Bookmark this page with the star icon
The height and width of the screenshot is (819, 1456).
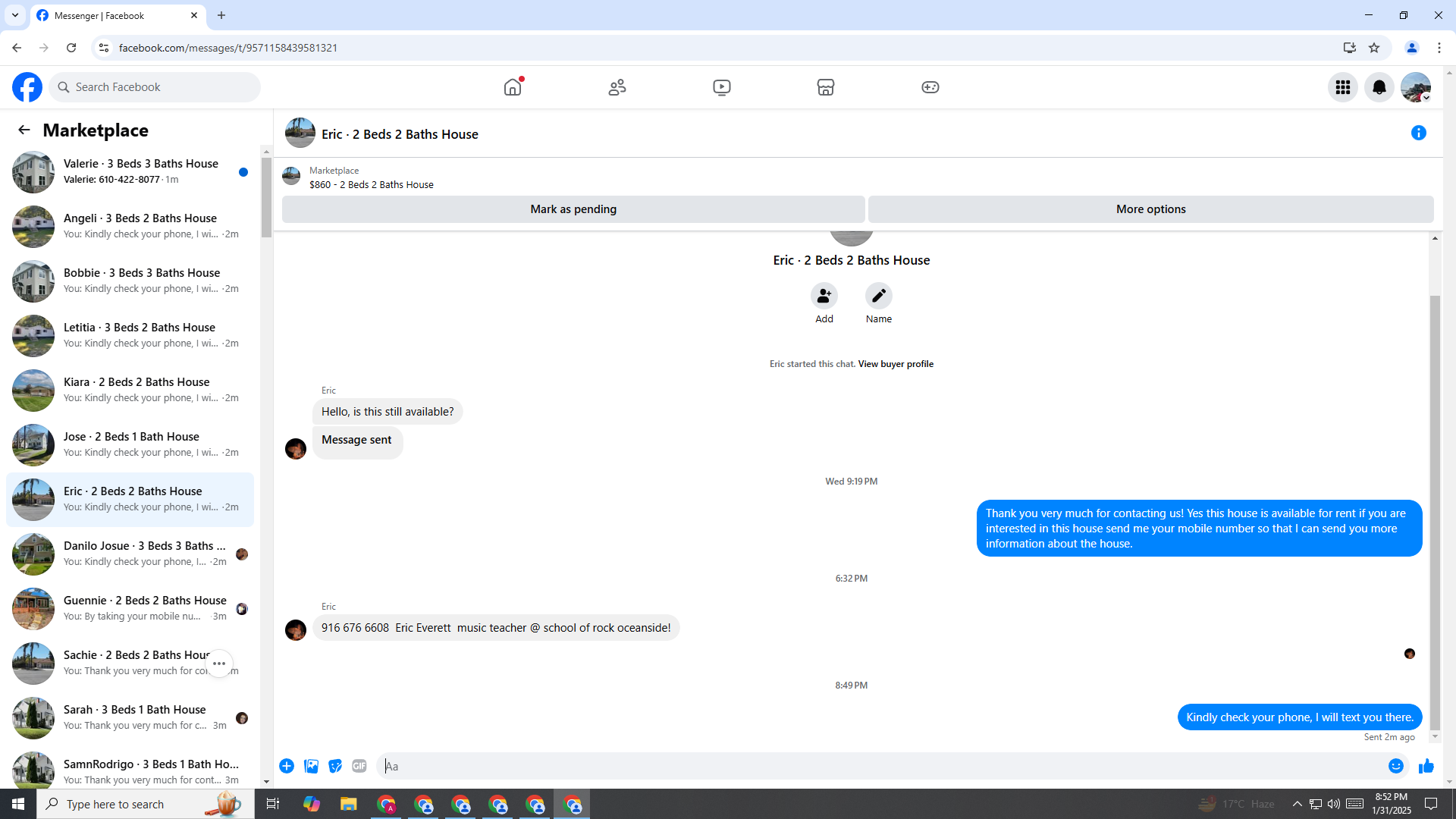1374,48
